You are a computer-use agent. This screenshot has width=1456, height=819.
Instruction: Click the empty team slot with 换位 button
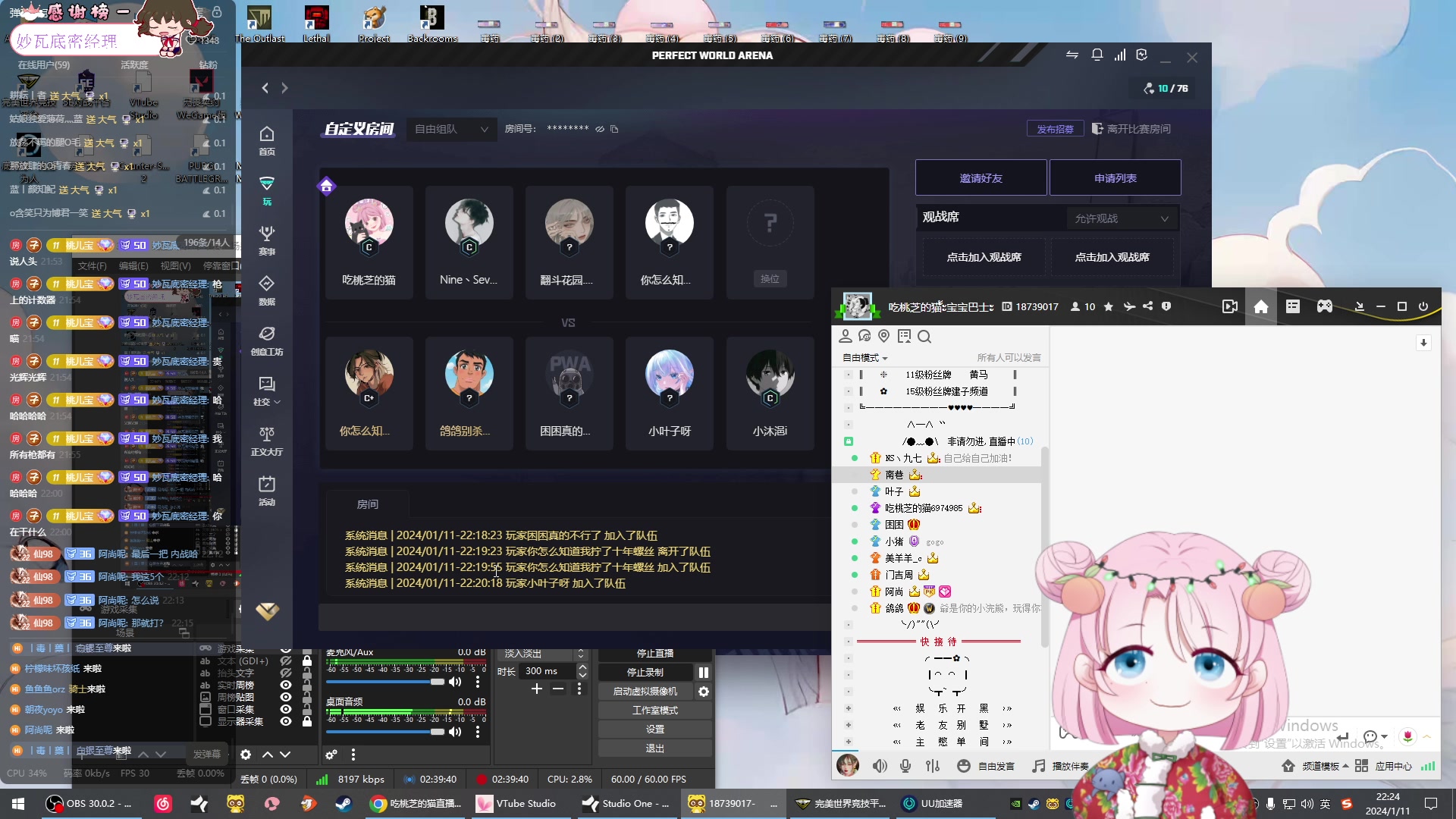coord(770,243)
